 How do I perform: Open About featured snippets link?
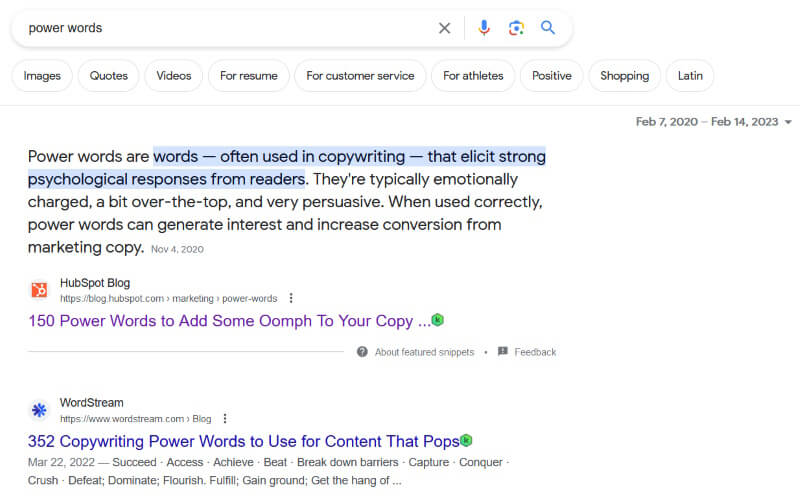[424, 352]
